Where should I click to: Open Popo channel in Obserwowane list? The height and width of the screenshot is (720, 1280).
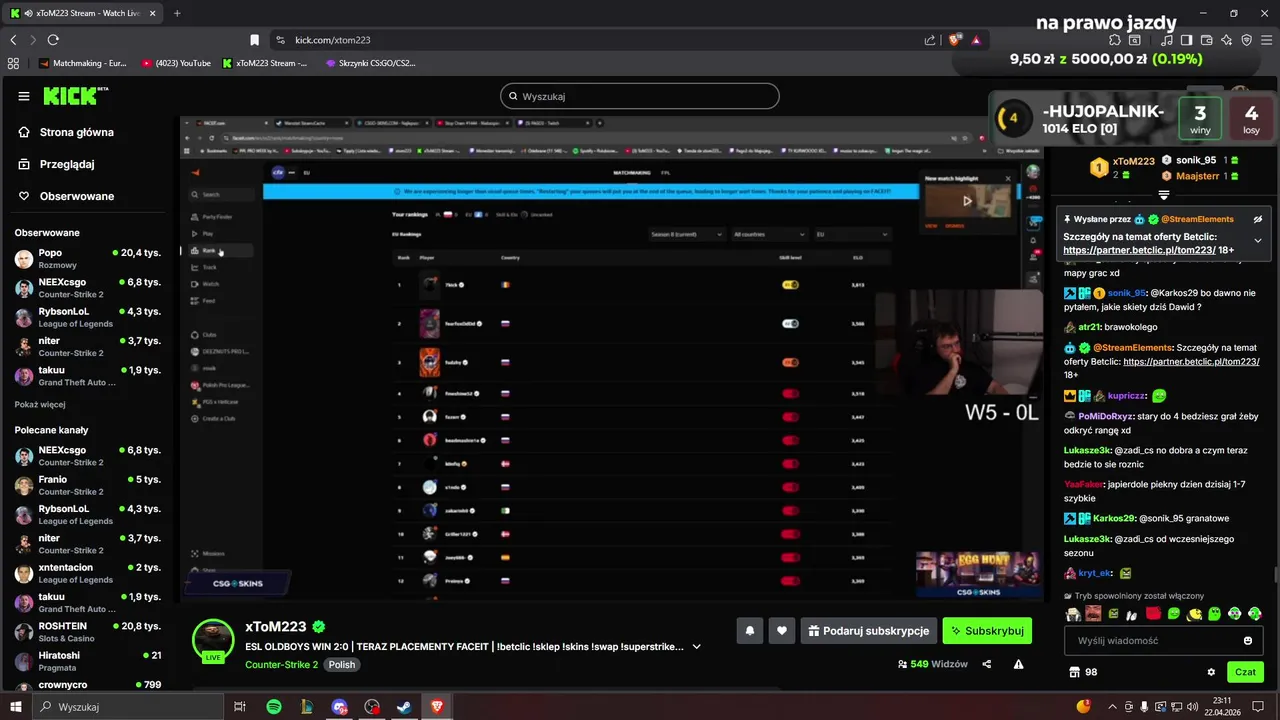[x=88, y=258]
